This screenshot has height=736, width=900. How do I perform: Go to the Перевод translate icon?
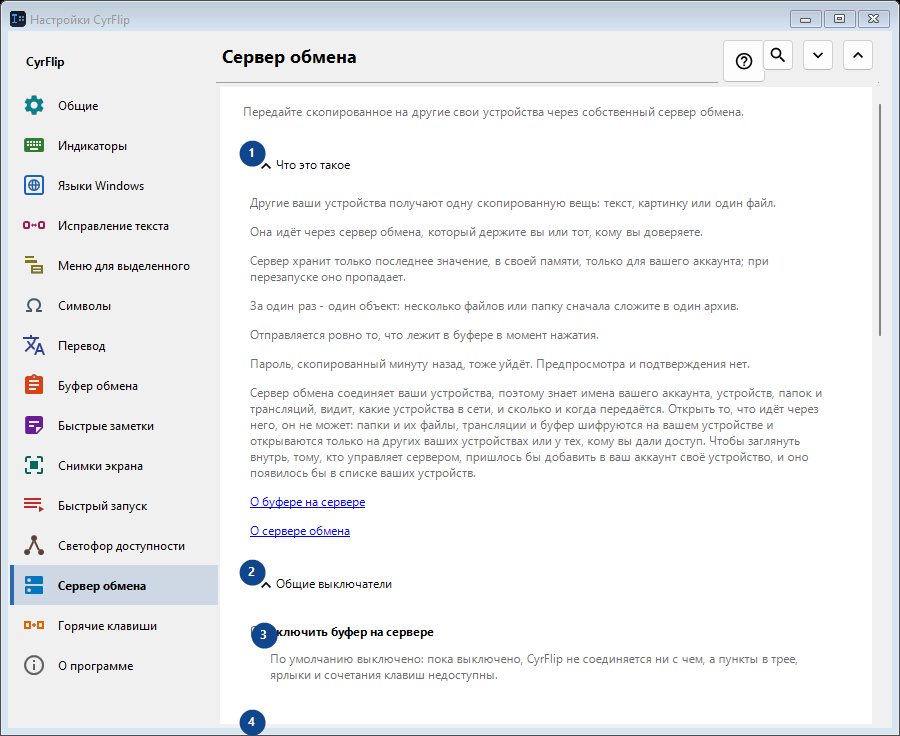click(34, 346)
